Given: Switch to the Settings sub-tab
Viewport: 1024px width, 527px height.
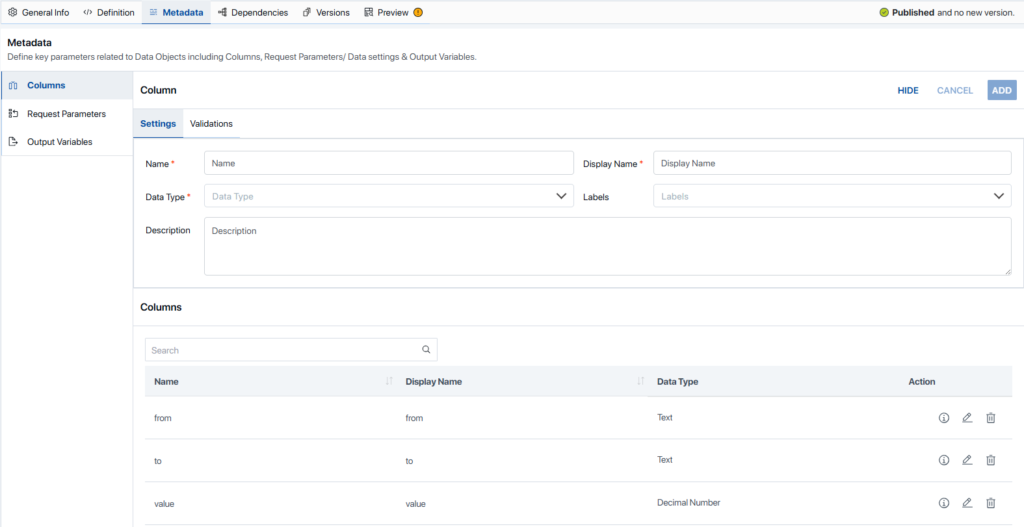Looking at the screenshot, I should (x=158, y=123).
